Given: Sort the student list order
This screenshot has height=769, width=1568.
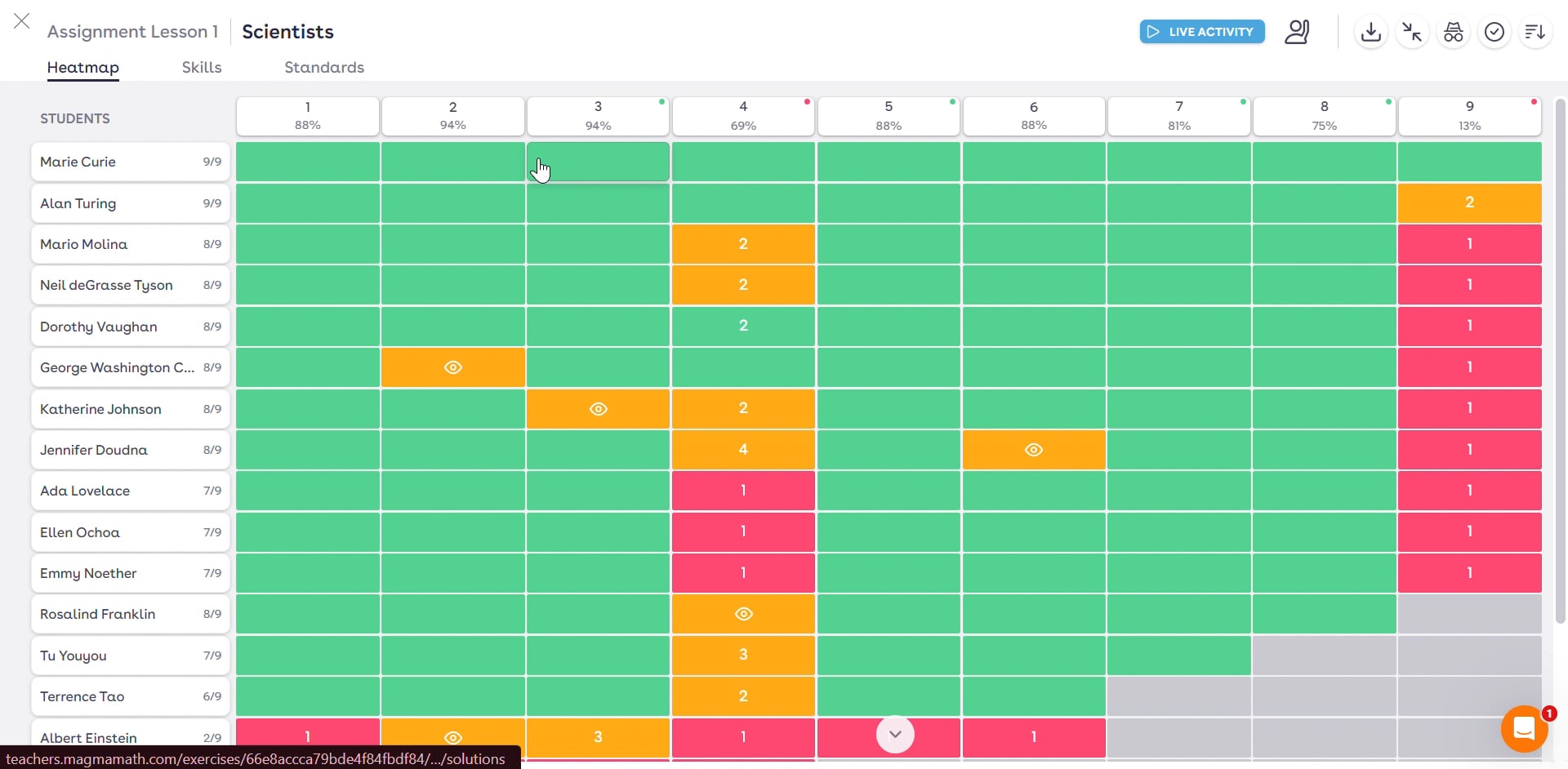Looking at the screenshot, I should (x=1535, y=32).
